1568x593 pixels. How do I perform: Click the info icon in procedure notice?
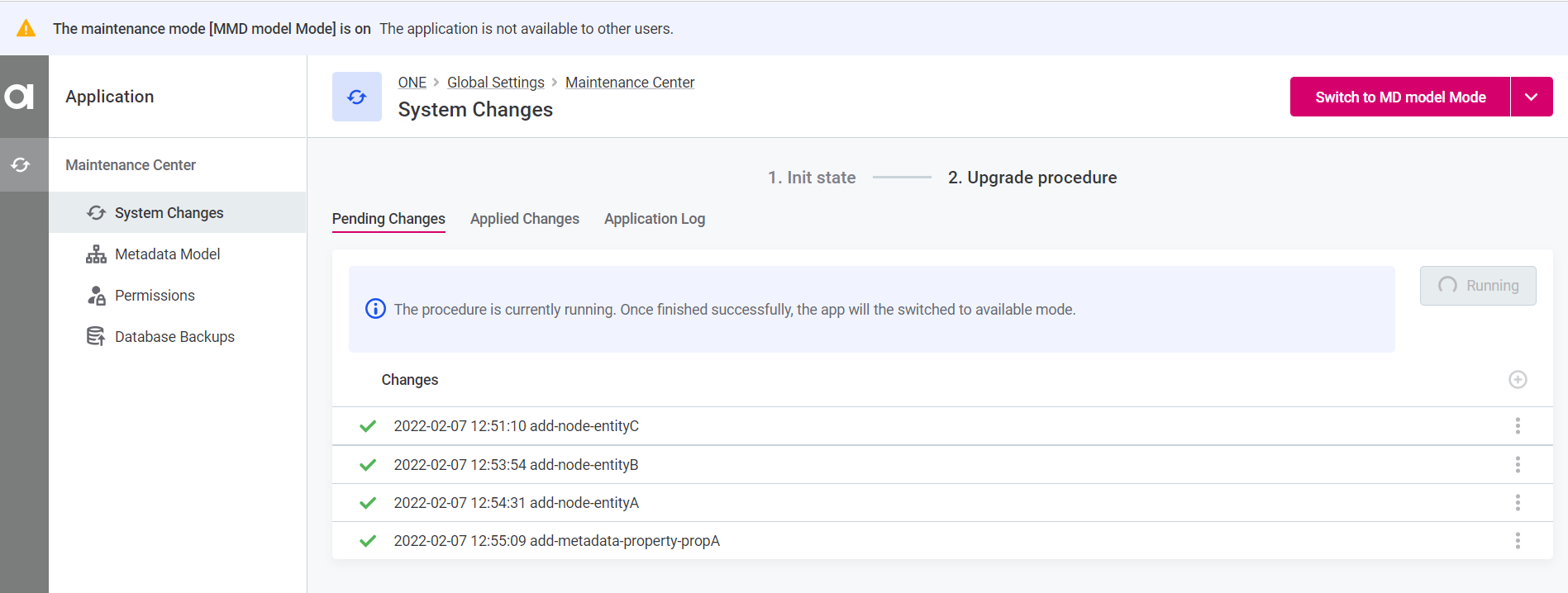coord(375,309)
